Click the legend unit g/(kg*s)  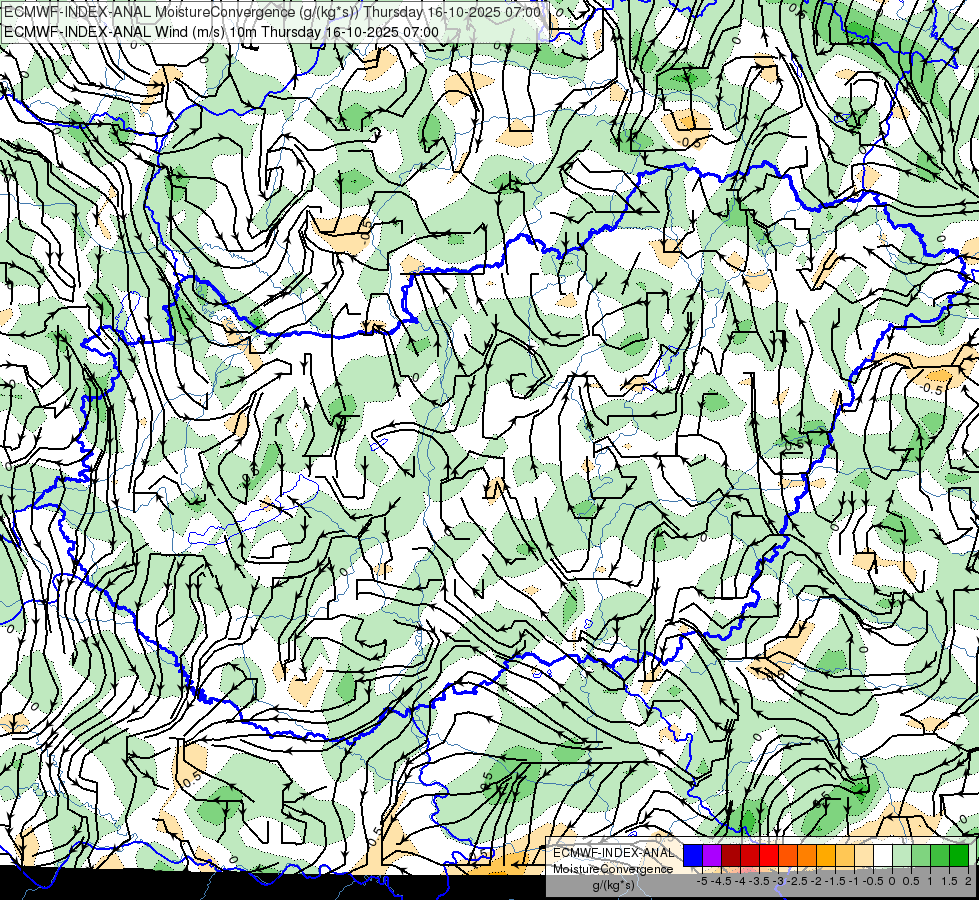tap(613, 886)
